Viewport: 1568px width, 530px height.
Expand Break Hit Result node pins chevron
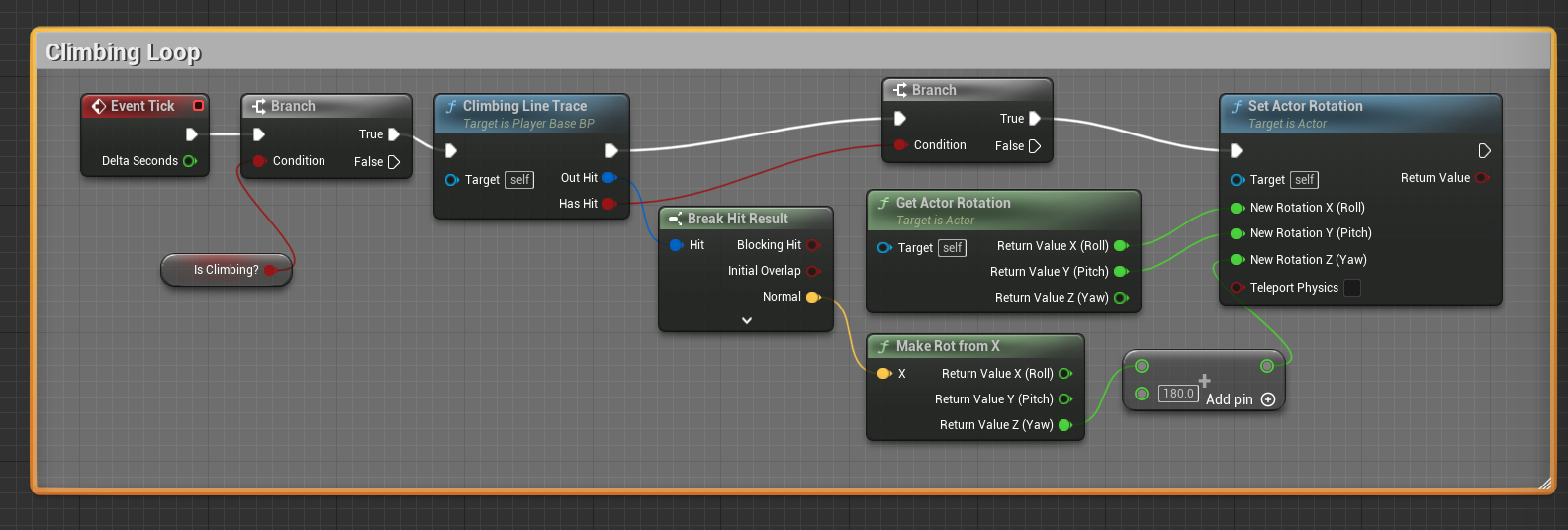click(x=747, y=320)
